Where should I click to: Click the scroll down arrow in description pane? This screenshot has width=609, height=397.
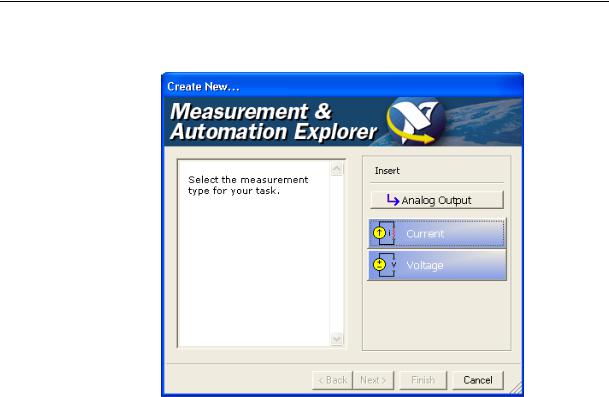tap(337, 338)
